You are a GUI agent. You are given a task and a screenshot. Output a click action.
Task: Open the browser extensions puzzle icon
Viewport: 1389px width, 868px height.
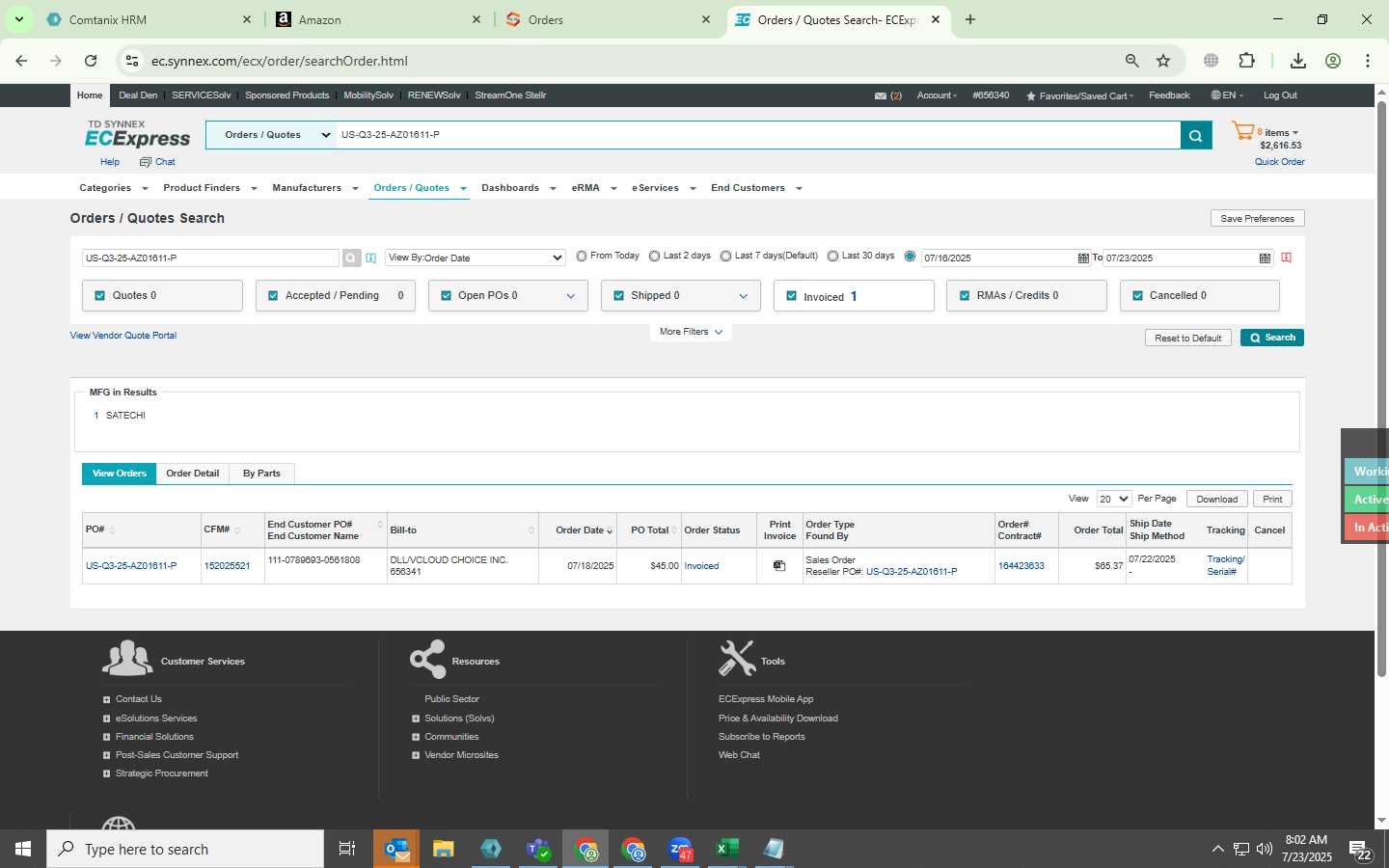pyautogui.click(x=1246, y=61)
